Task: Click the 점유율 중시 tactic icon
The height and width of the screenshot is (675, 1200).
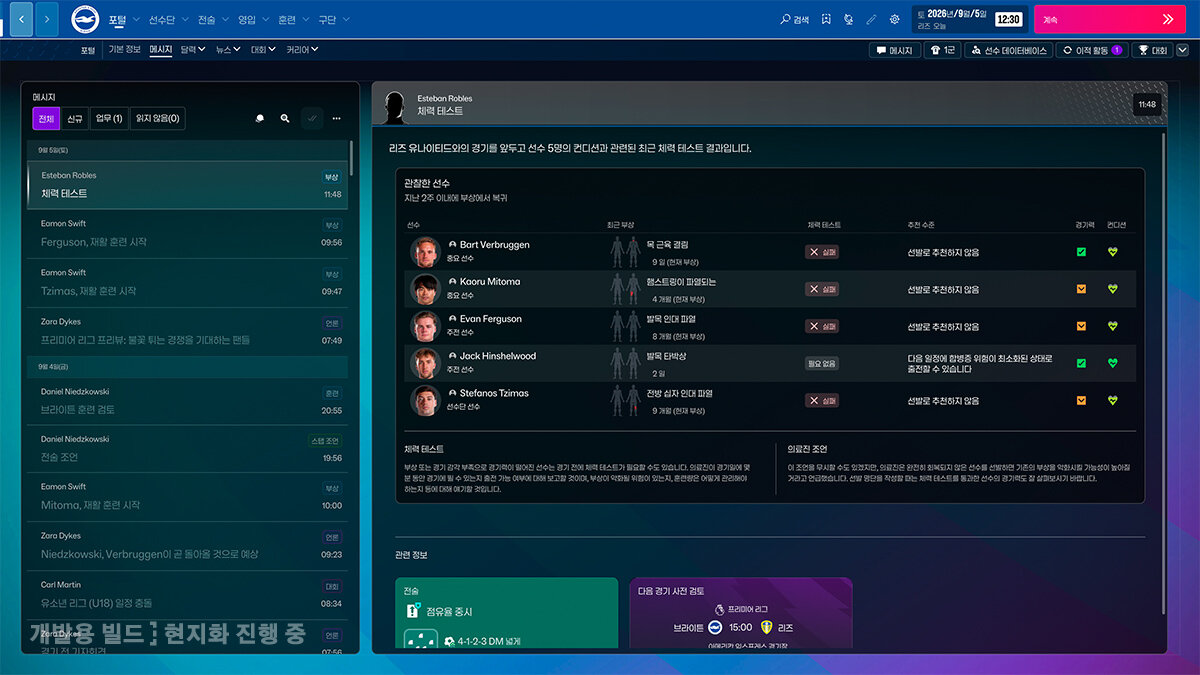Action: coord(412,610)
